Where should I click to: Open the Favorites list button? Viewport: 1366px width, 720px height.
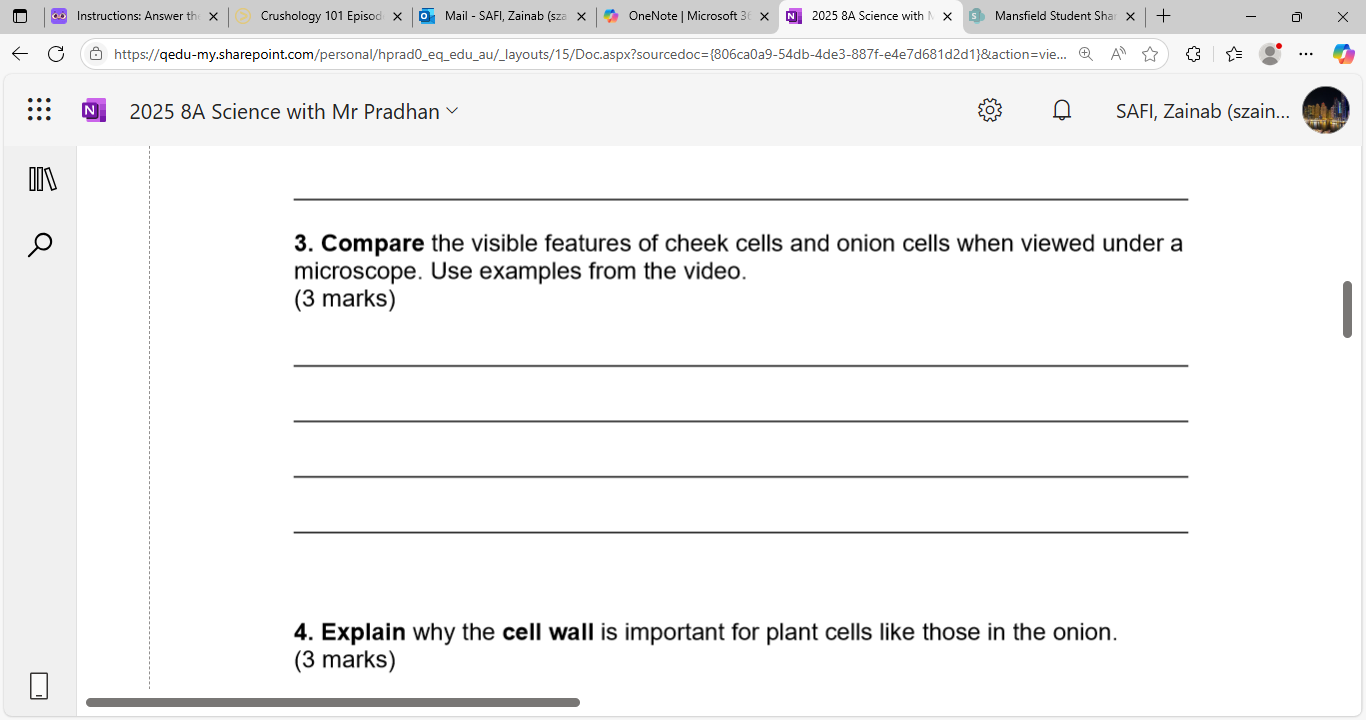[x=1234, y=54]
